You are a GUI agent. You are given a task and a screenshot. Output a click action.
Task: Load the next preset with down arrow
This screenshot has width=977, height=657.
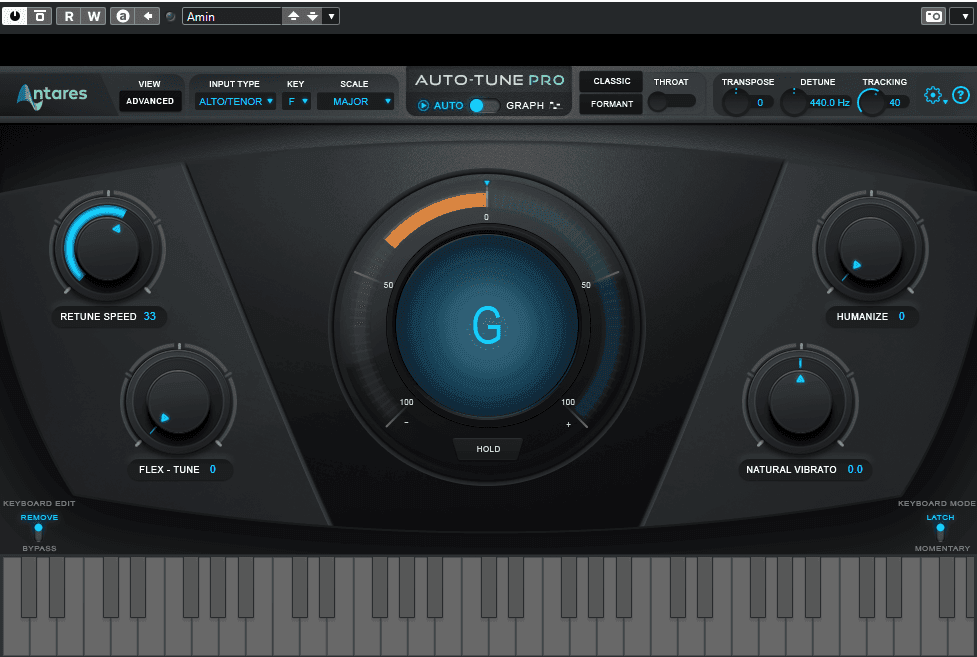[x=312, y=16]
